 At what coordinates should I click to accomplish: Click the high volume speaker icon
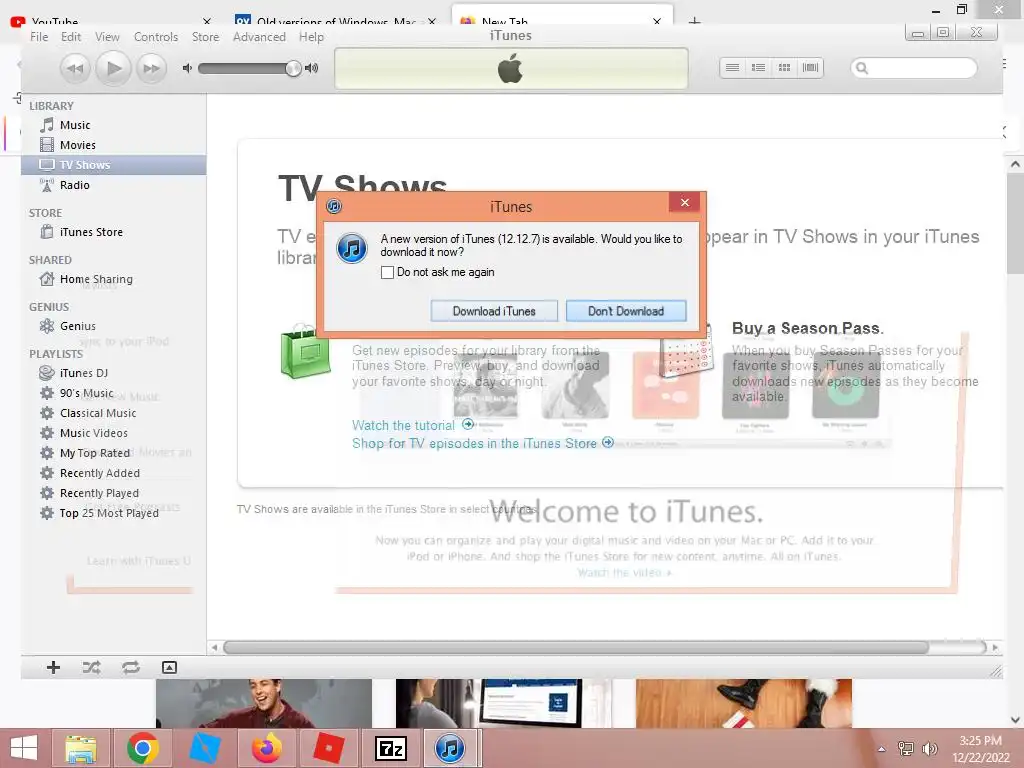312,68
